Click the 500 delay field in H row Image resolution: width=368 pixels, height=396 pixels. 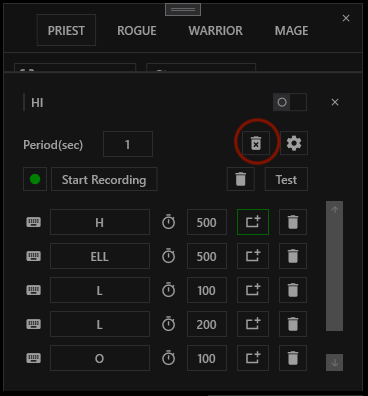(207, 222)
